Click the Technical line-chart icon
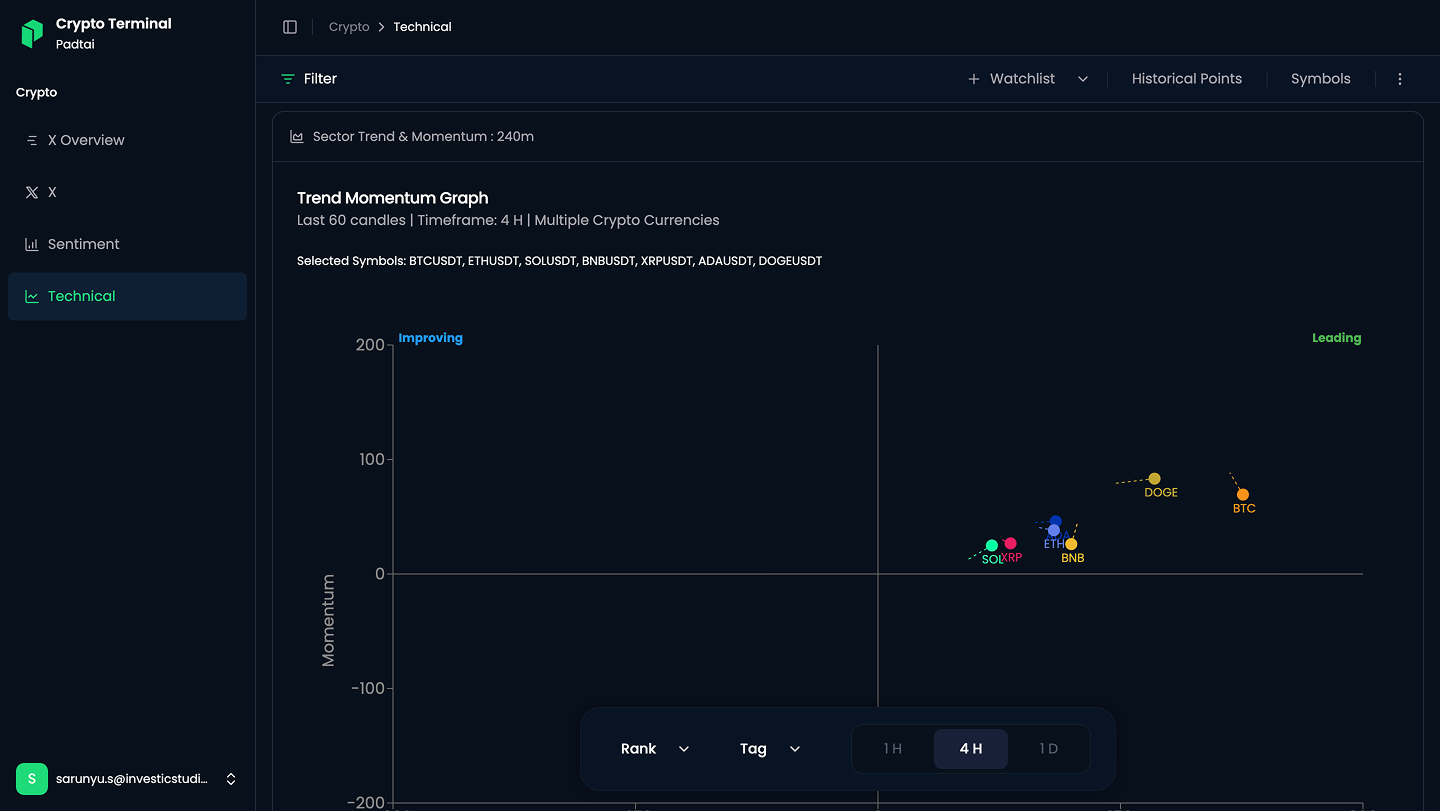1440x811 pixels. (x=33, y=296)
